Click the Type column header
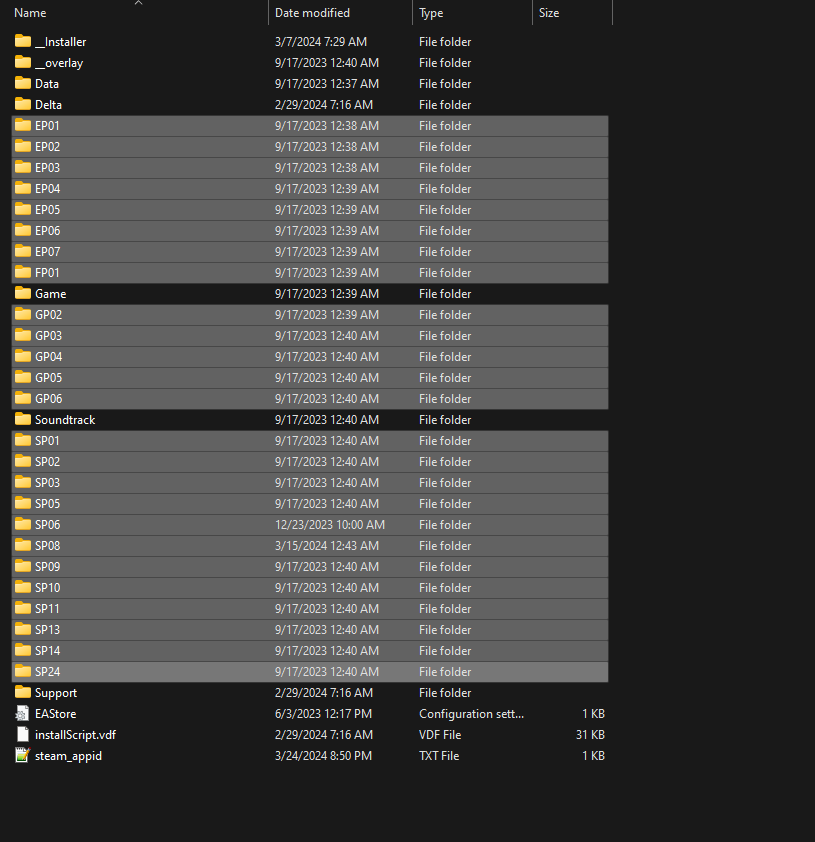815x842 pixels. pos(432,13)
